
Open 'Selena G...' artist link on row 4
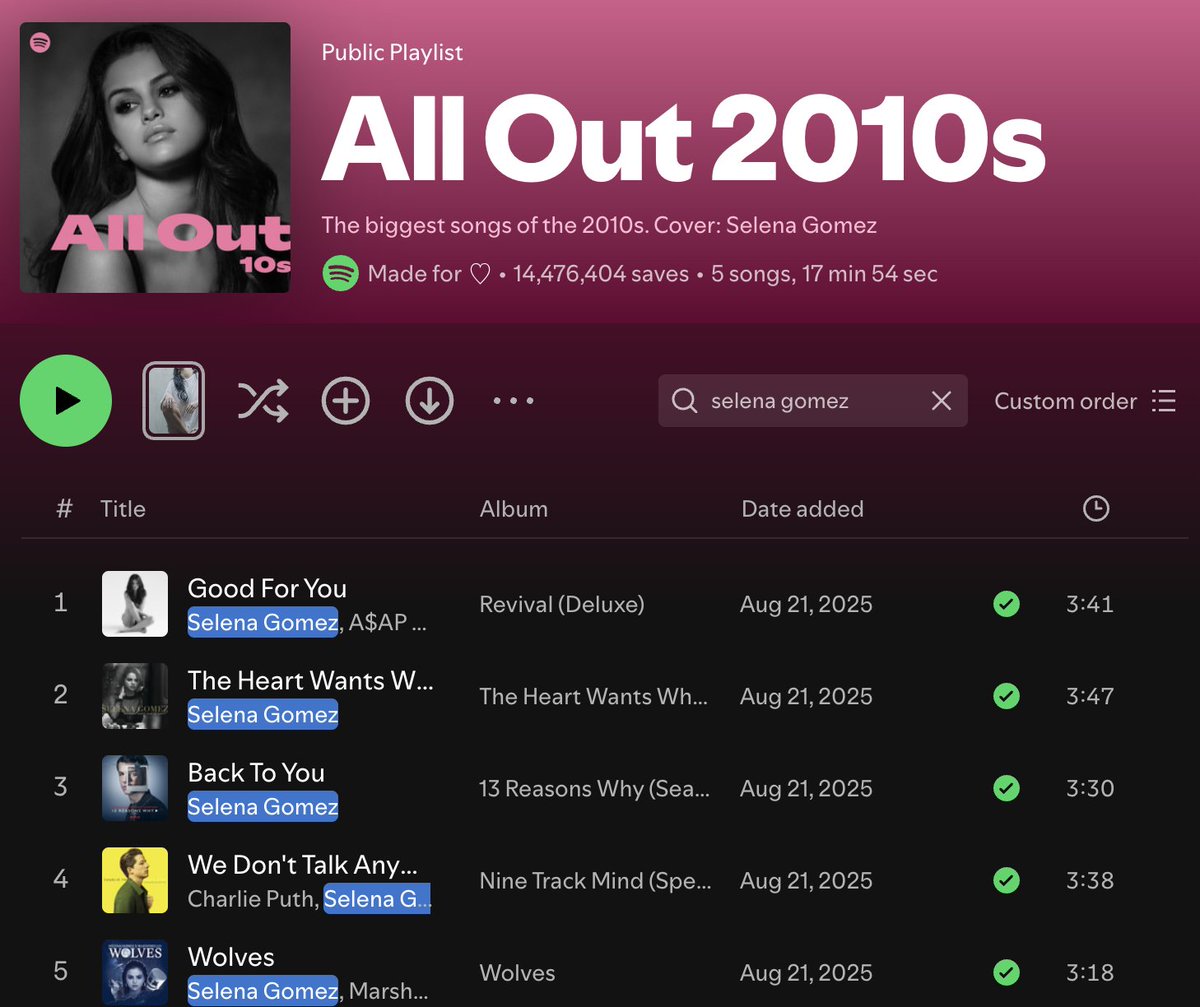tap(377, 899)
